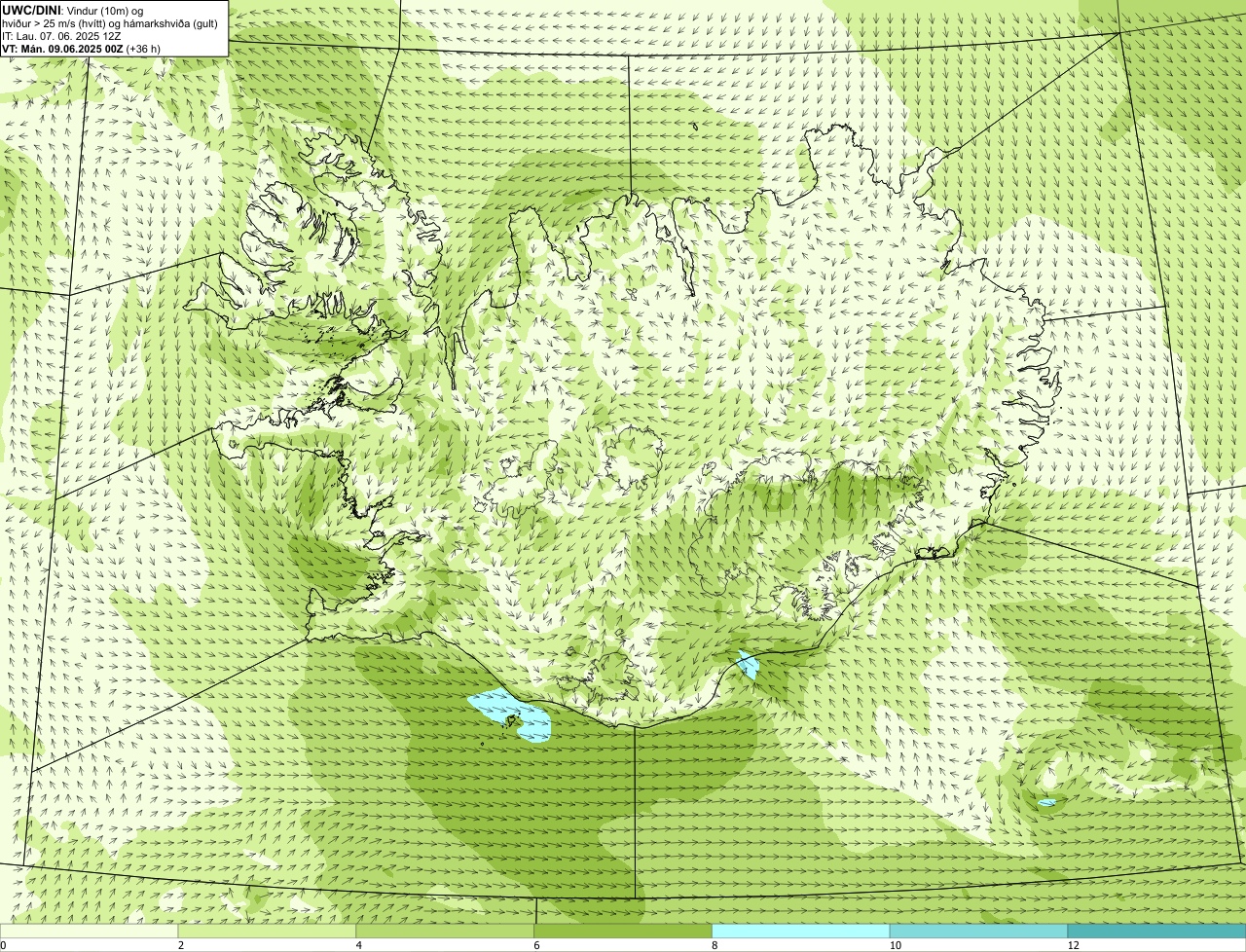Select the 4–6 green scale segment
Image resolution: width=1246 pixels, height=952 pixels.
point(445,931)
